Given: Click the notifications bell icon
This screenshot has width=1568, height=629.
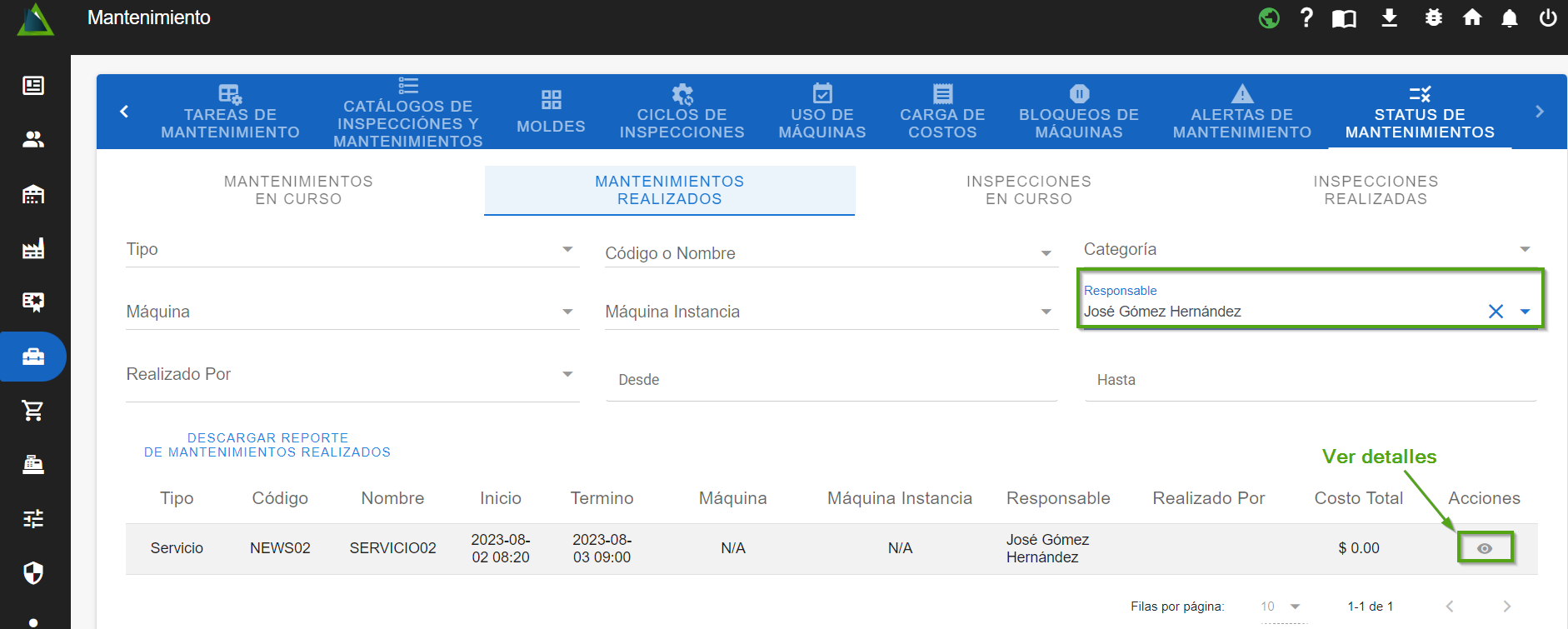Looking at the screenshot, I should tap(1509, 18).
